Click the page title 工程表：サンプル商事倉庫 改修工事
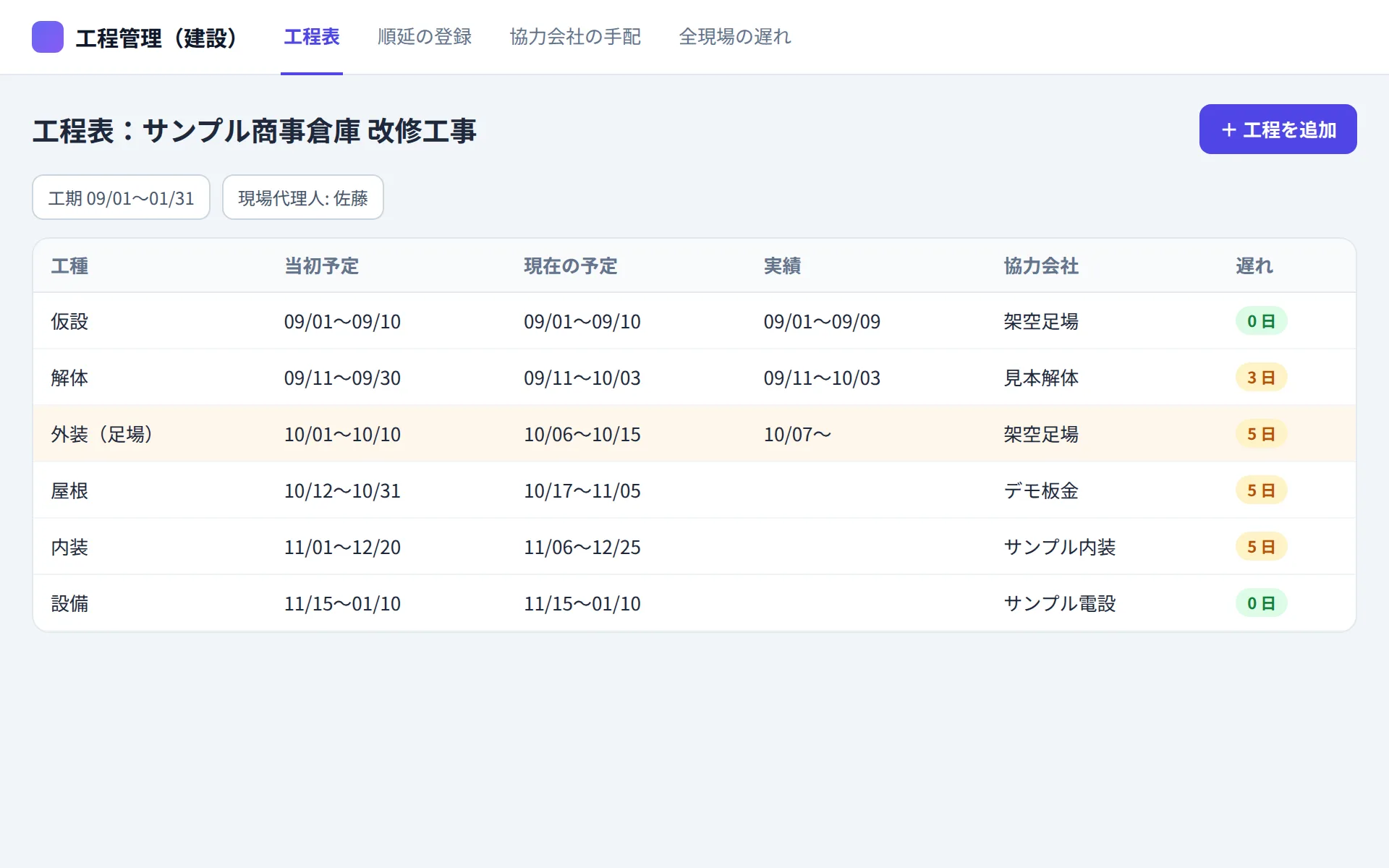The image size is (1389, 868). tap(255, 131)
